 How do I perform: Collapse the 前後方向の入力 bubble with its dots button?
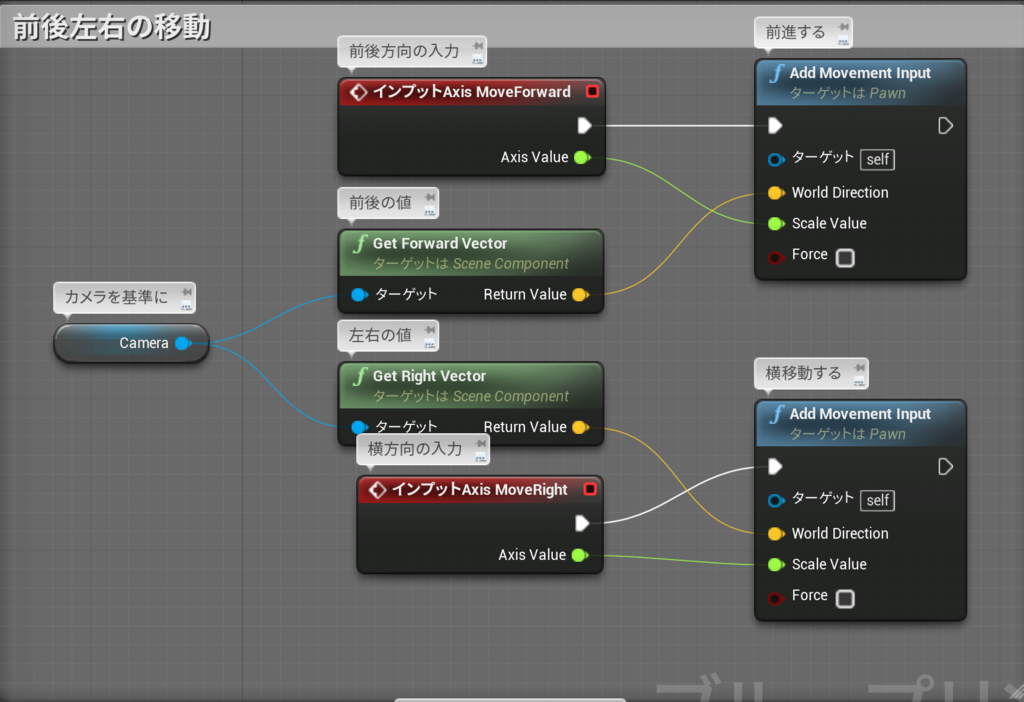coord(477,60)
